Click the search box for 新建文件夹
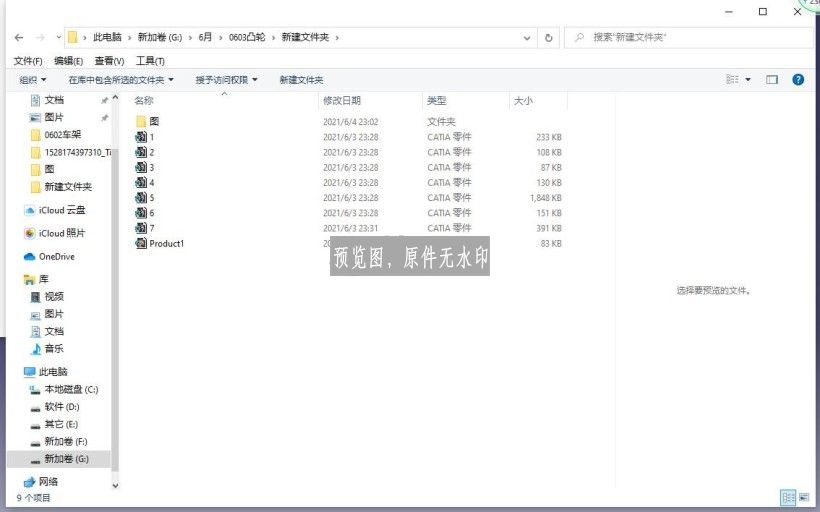 (688, 38)
